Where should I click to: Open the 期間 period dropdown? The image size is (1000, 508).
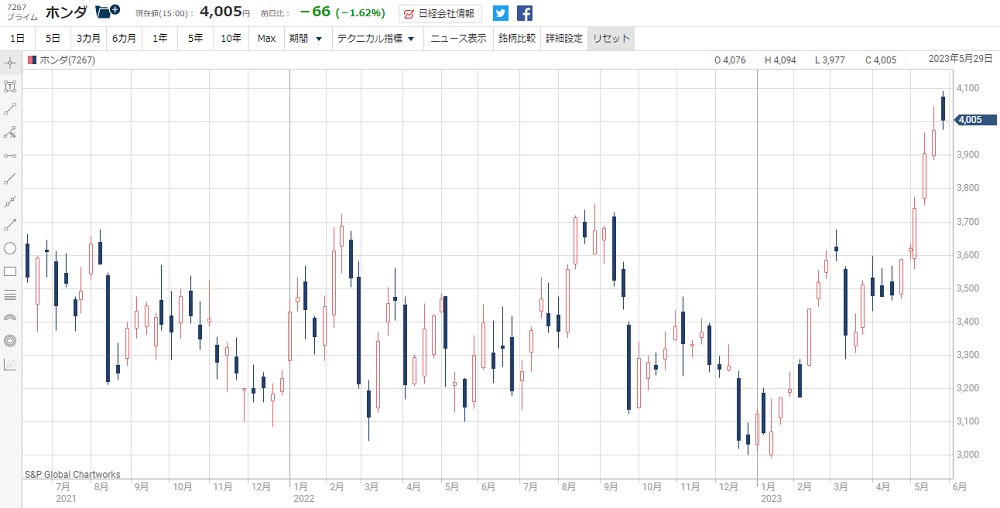pyautogui.click(x=306, y=38)
